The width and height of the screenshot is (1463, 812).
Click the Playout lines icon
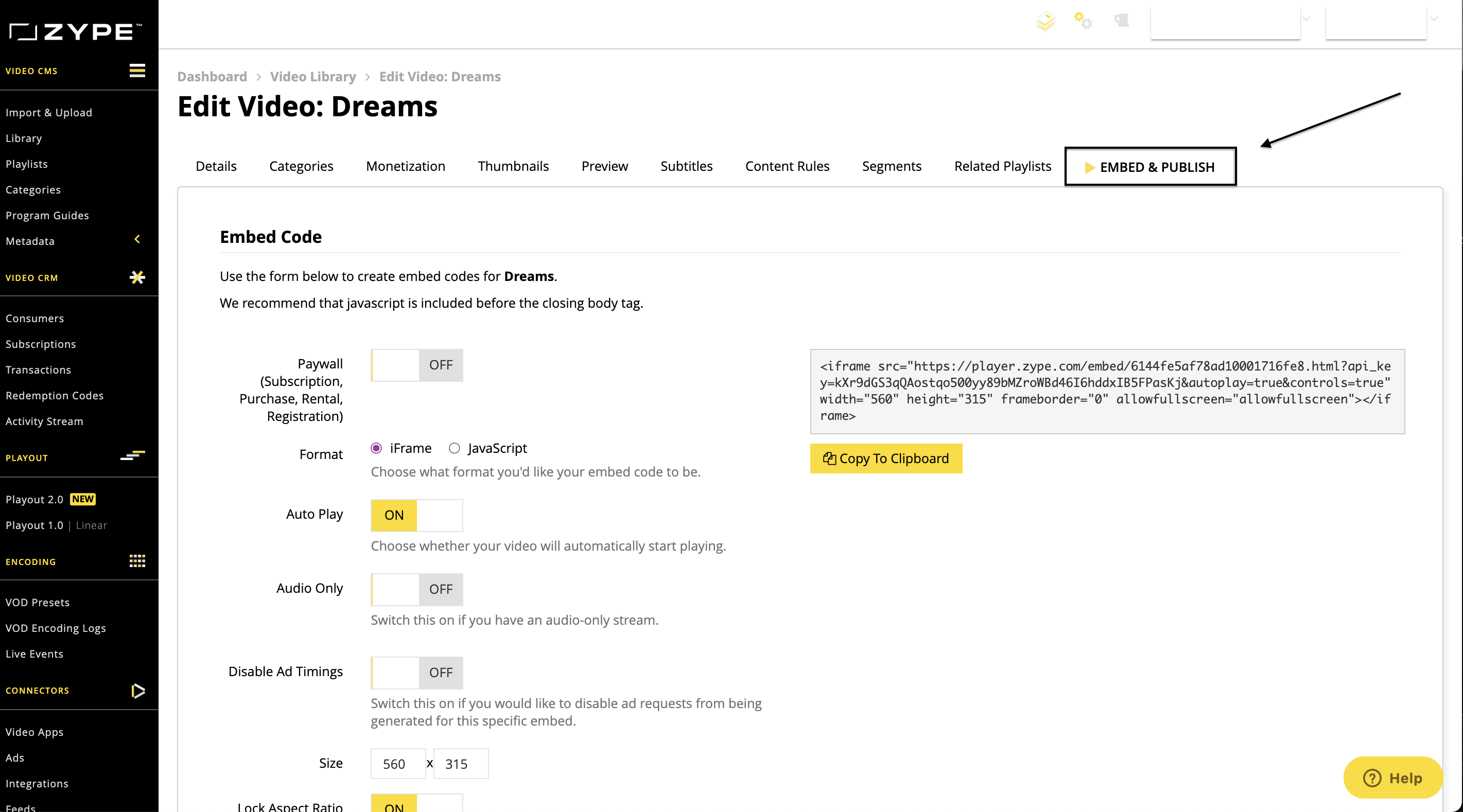click(133, 455)
